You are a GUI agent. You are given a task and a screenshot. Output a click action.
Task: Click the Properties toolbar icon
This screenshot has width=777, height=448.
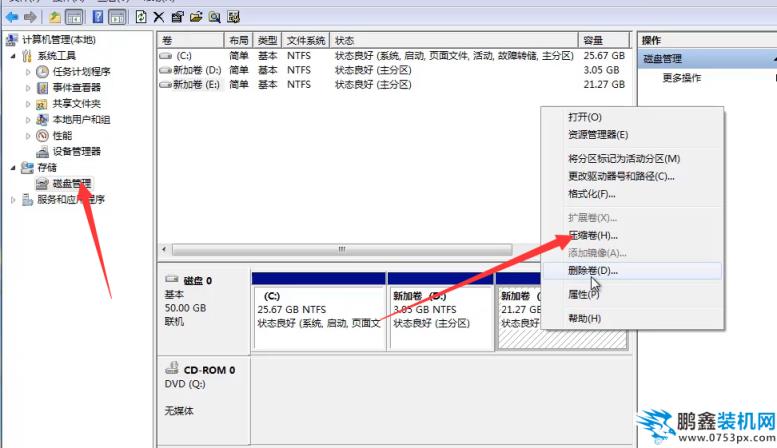[x=177, y=17]
